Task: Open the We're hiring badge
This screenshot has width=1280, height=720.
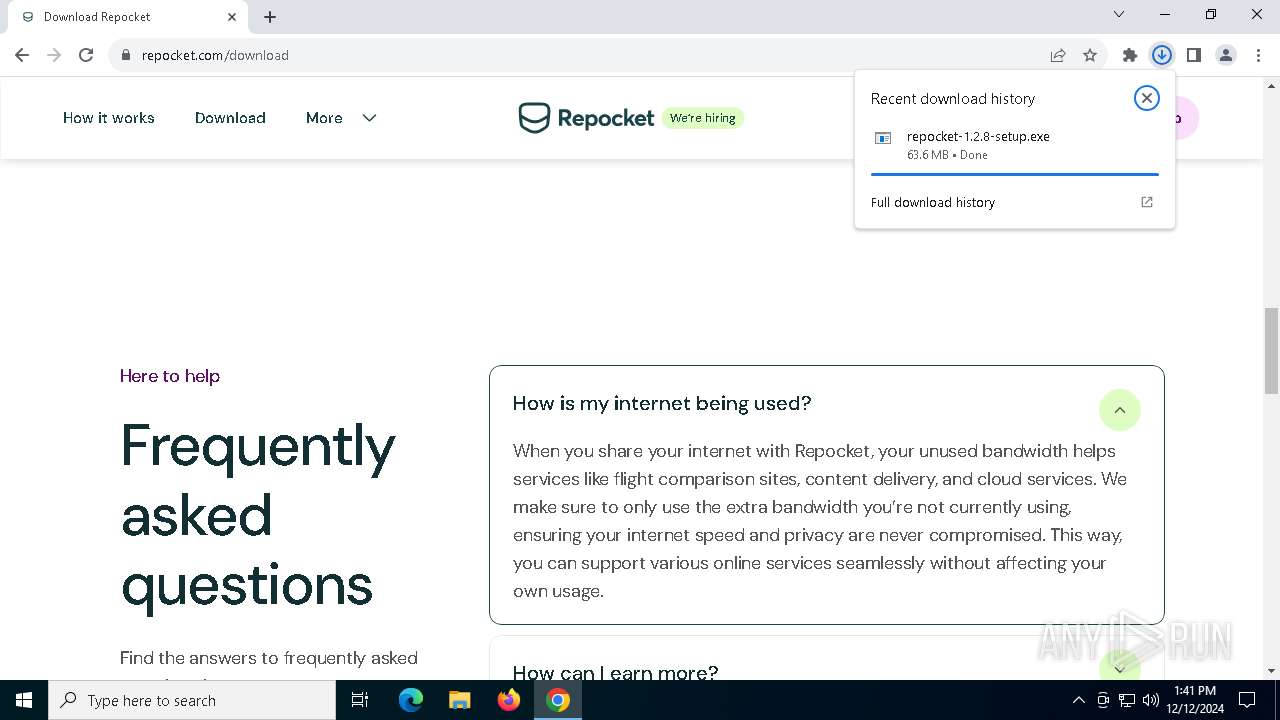Action: coord(703,118)
